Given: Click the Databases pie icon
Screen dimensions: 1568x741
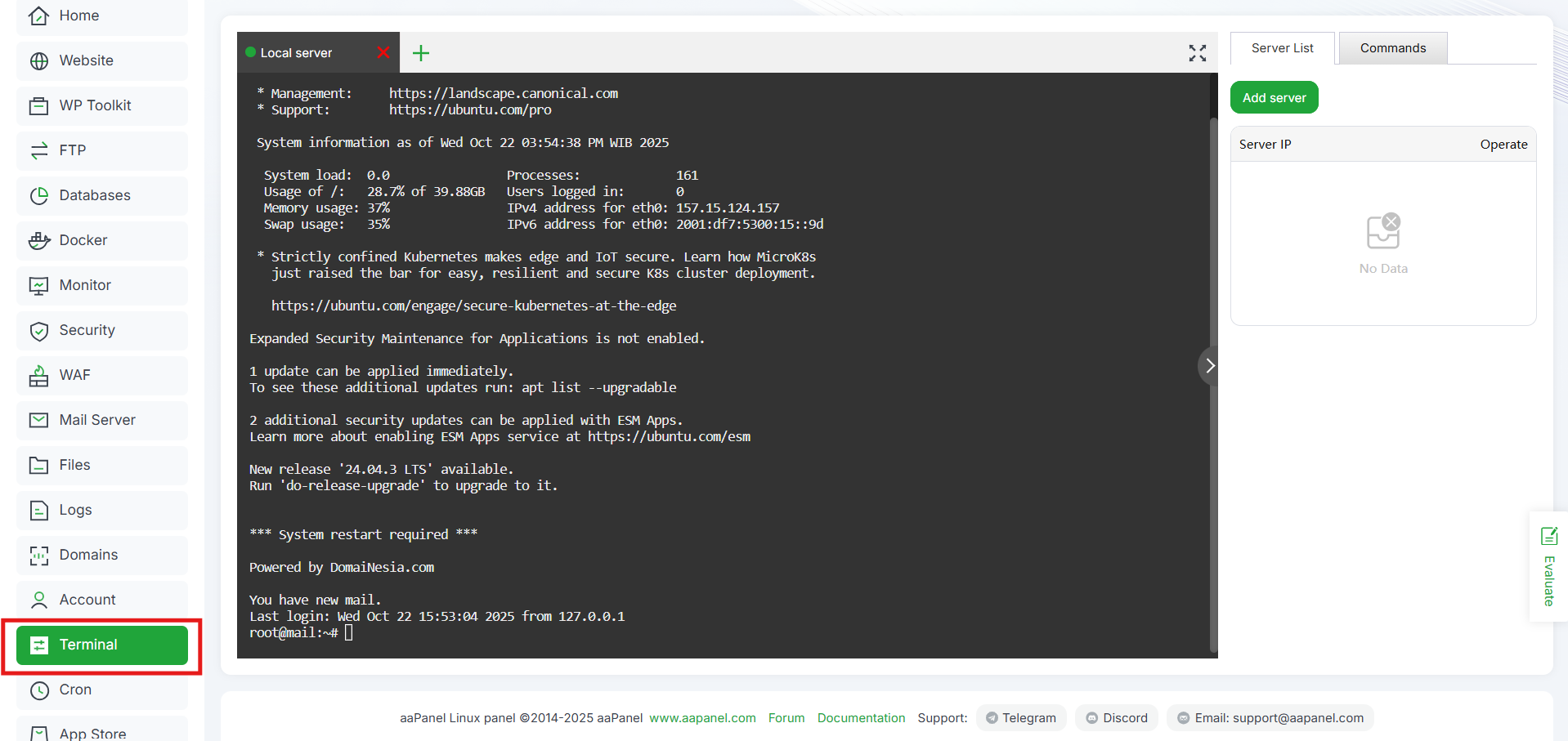Looking at the screenshot, I should (x=38, y=195).
